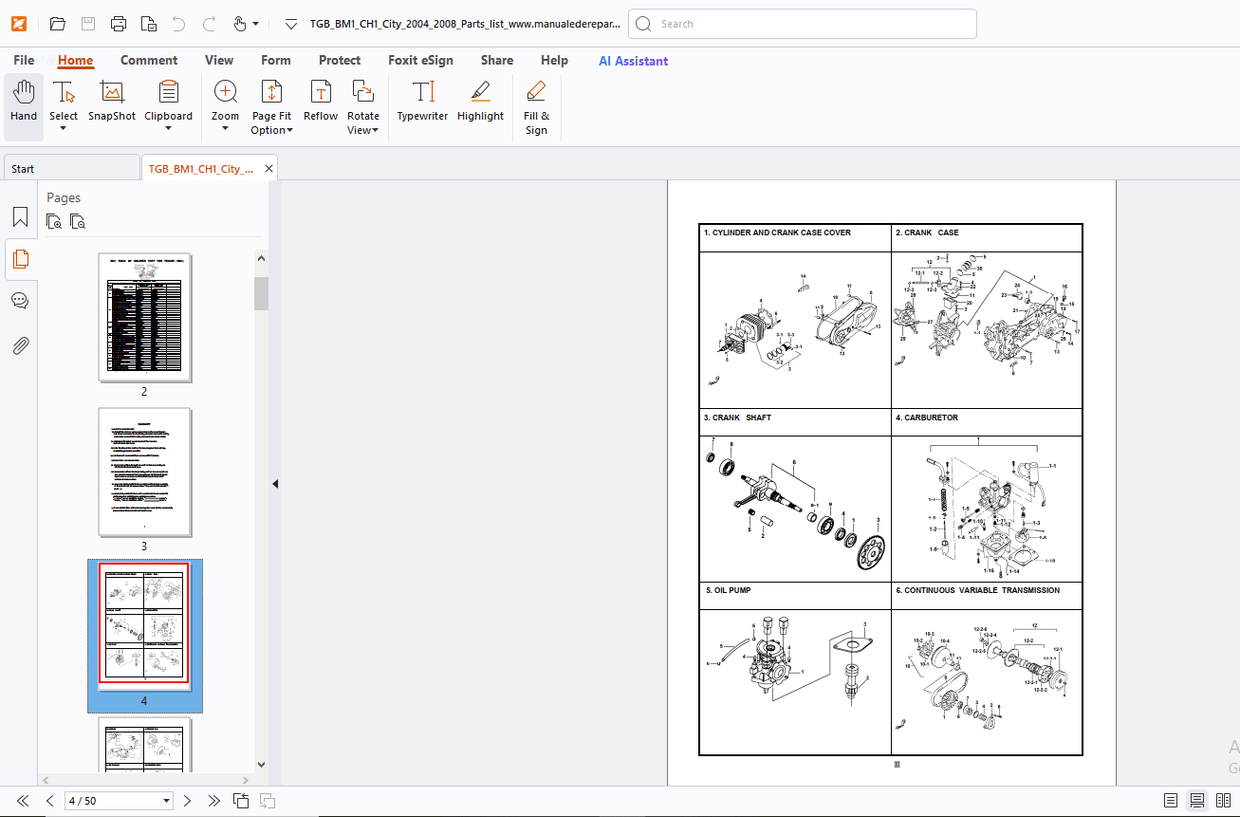Select the page 4 thumbnail
This screenshot has height=817, width=1240.
[x=145, y=626]
